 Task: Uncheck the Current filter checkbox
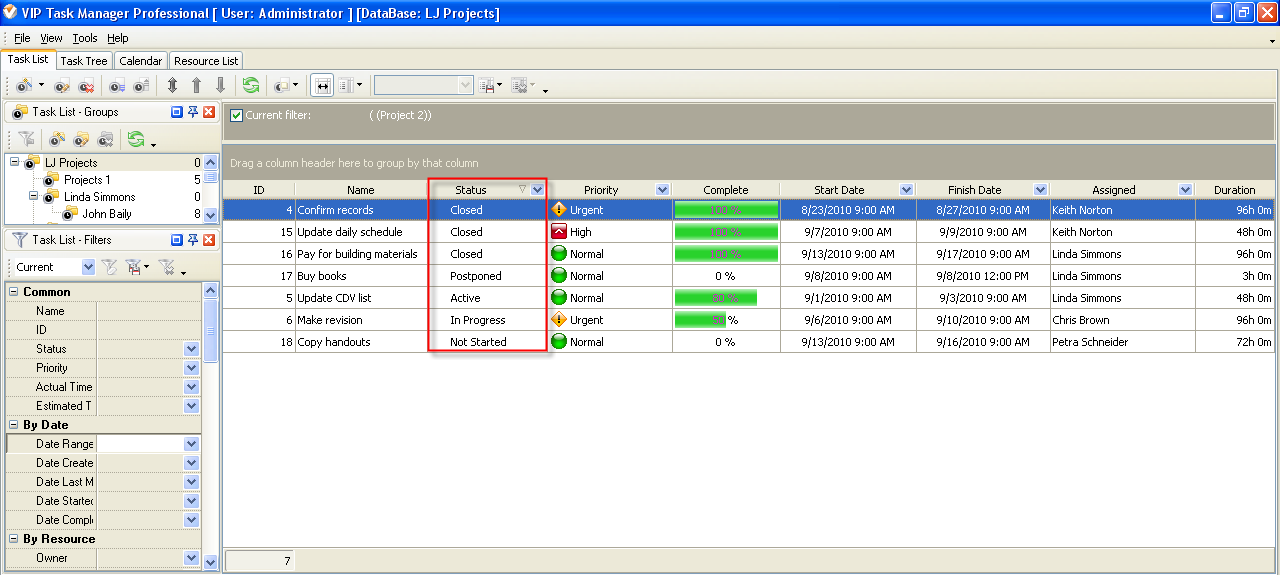click(236, 115)
